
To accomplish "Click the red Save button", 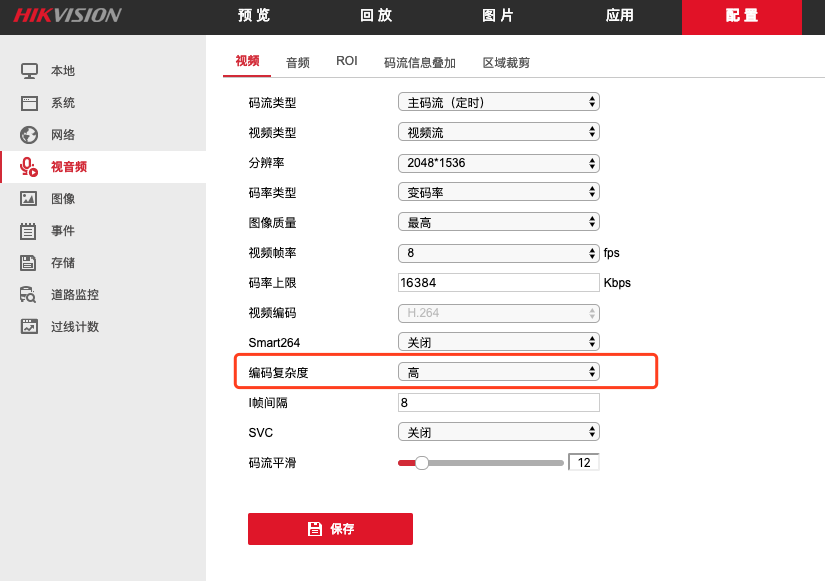I will click(330, 528).
